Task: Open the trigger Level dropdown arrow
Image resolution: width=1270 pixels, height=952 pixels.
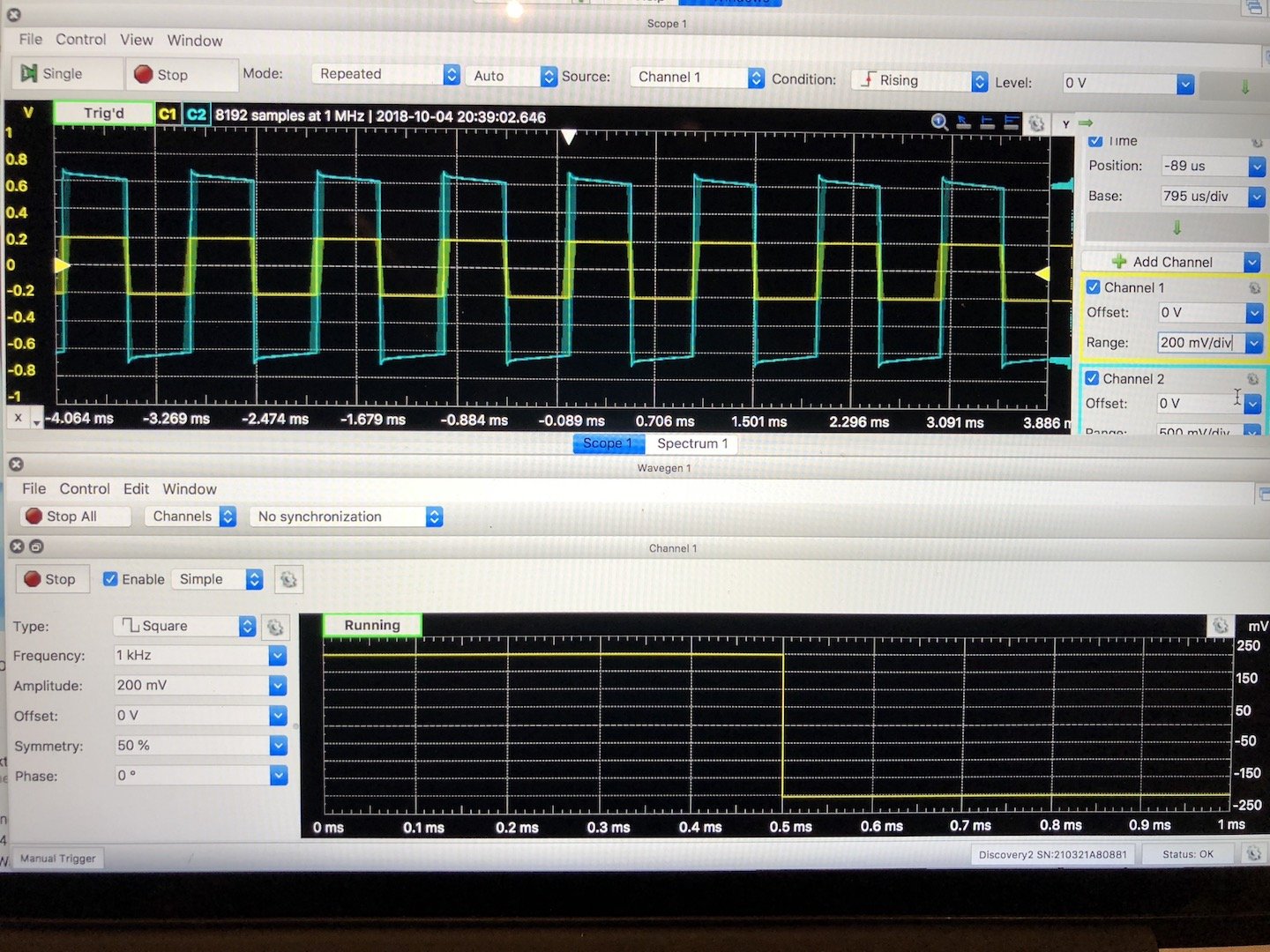Action: (1185, 85)
